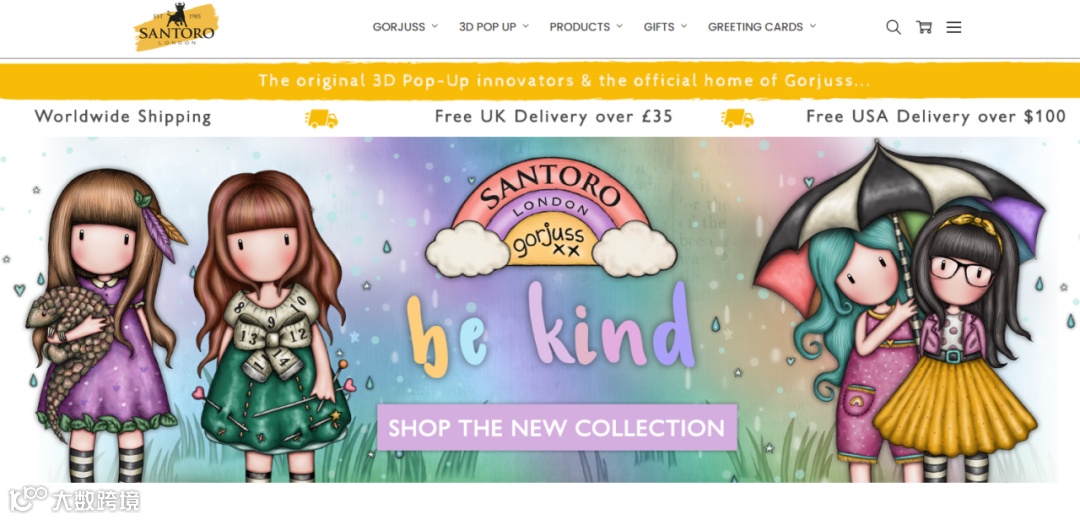Click the Santoro London logo
Screen dimensions: 1080x520
(x=176, y=28)
